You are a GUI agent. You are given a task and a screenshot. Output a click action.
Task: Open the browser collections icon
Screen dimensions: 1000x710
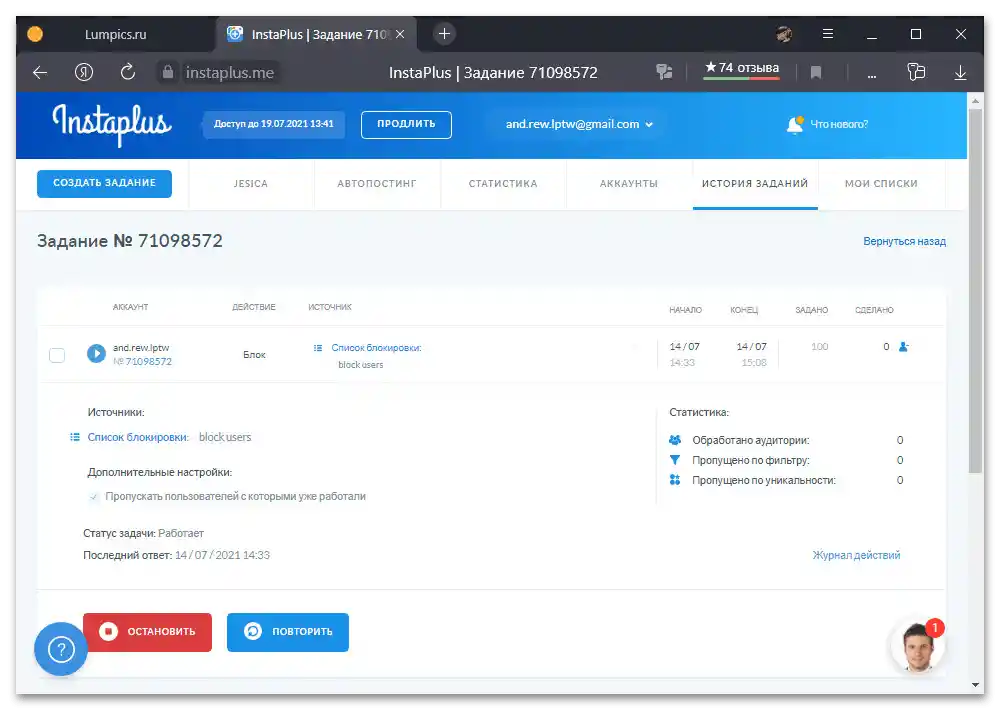click(916, 72)
